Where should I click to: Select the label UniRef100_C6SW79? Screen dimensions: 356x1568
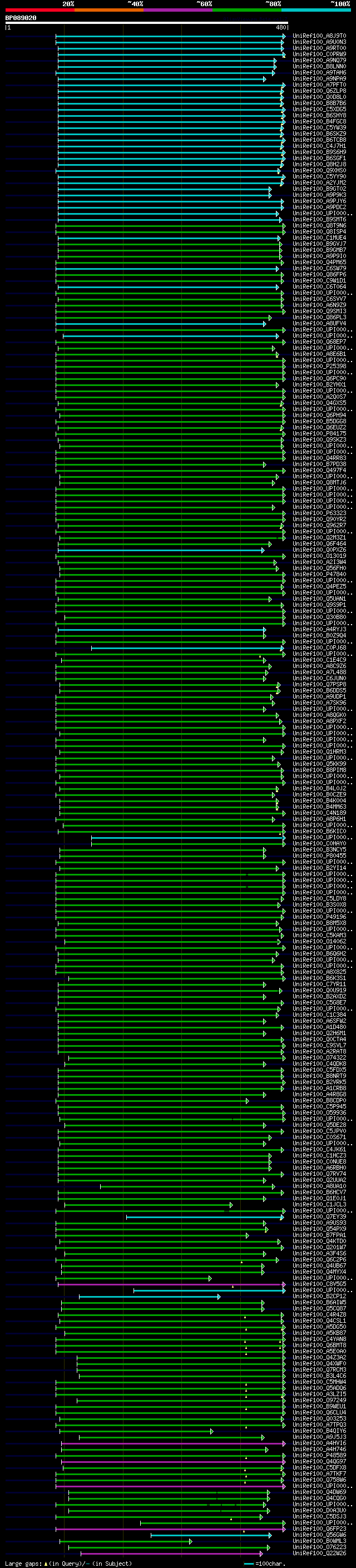click(x=319, y=269)
